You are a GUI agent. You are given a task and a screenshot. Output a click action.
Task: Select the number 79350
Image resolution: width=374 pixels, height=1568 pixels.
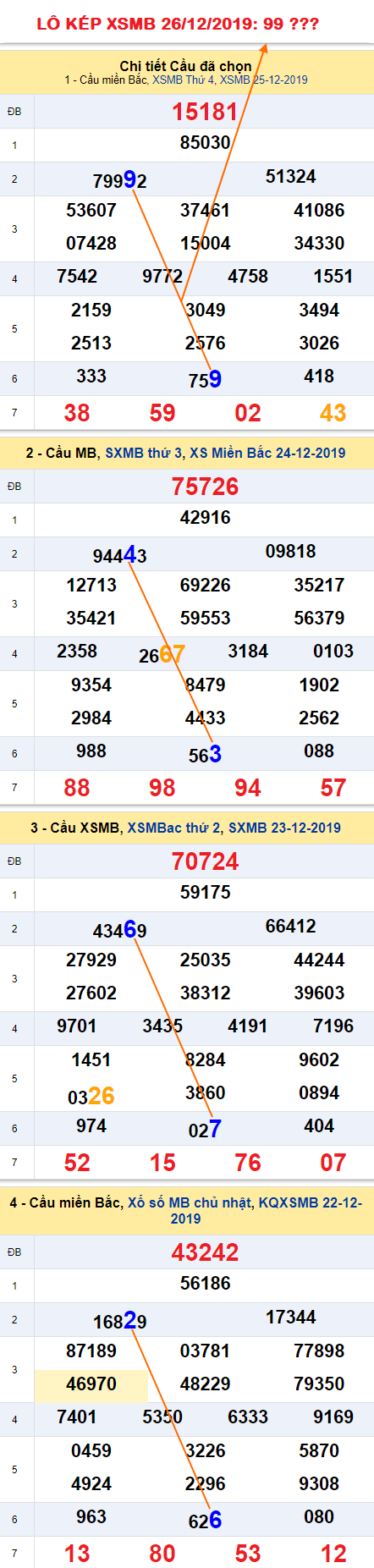319,1384
